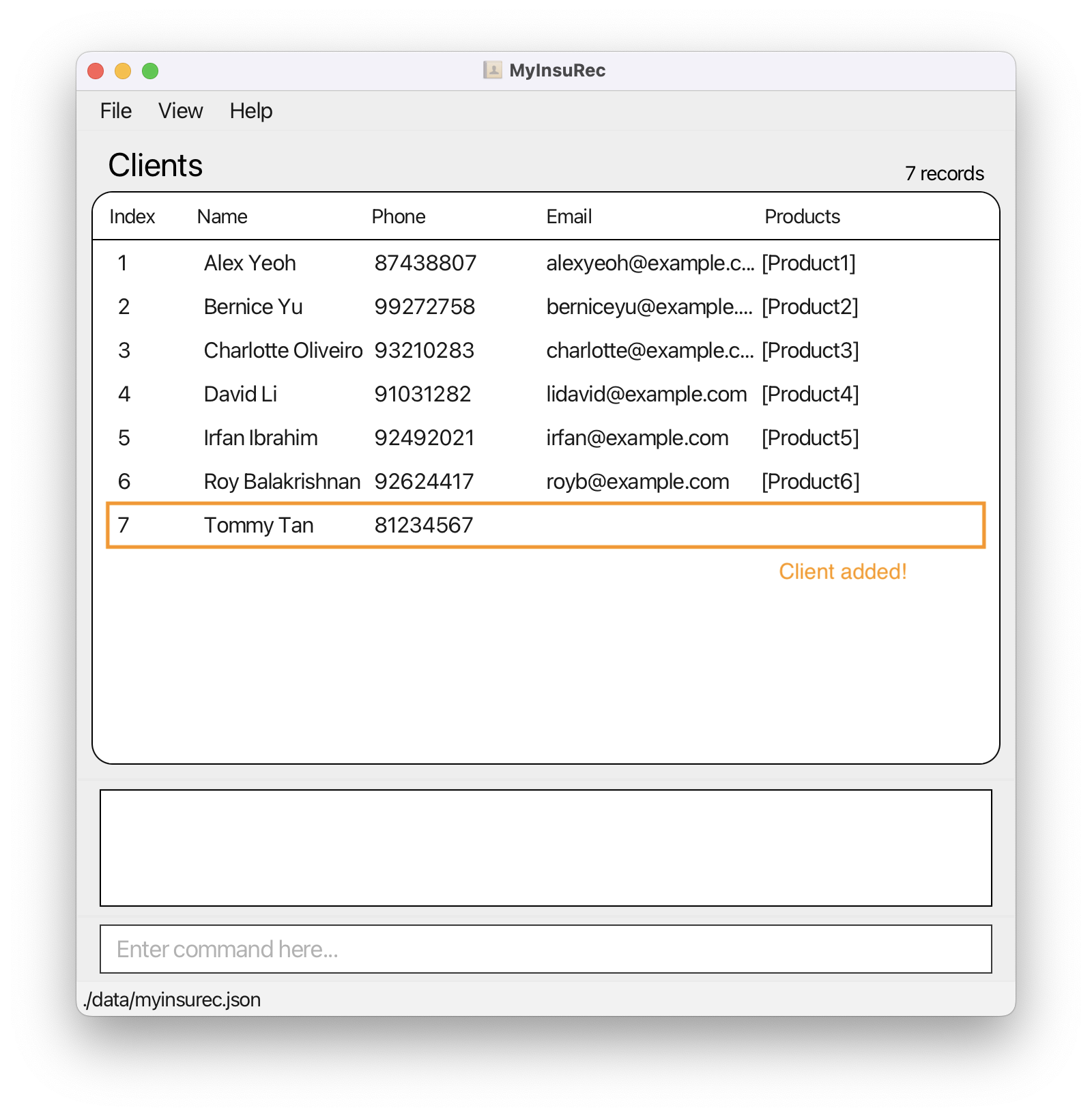Click the [Product5] tag

point(810,438)
